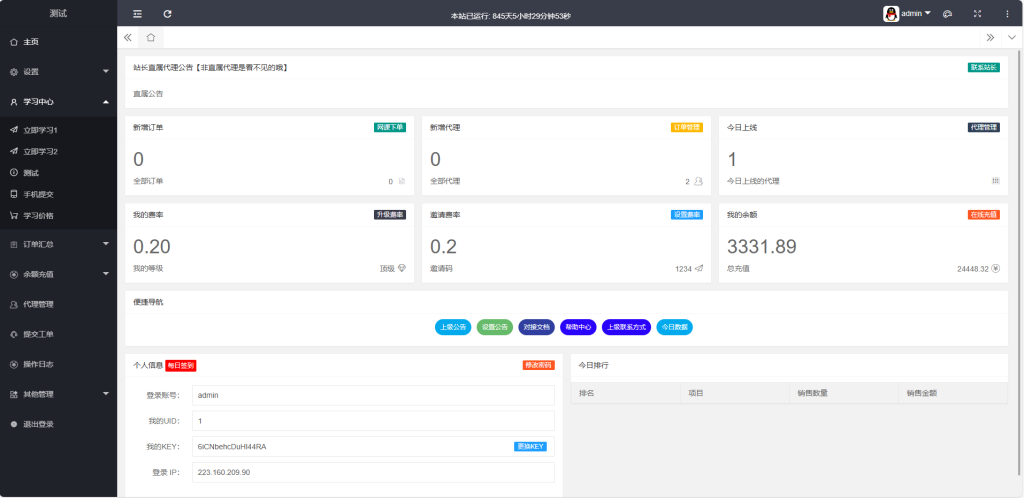This screenshot has height=498, width=1024.
Task: Enter fullscreen using the expand icon
Action: tap(977, 14)
